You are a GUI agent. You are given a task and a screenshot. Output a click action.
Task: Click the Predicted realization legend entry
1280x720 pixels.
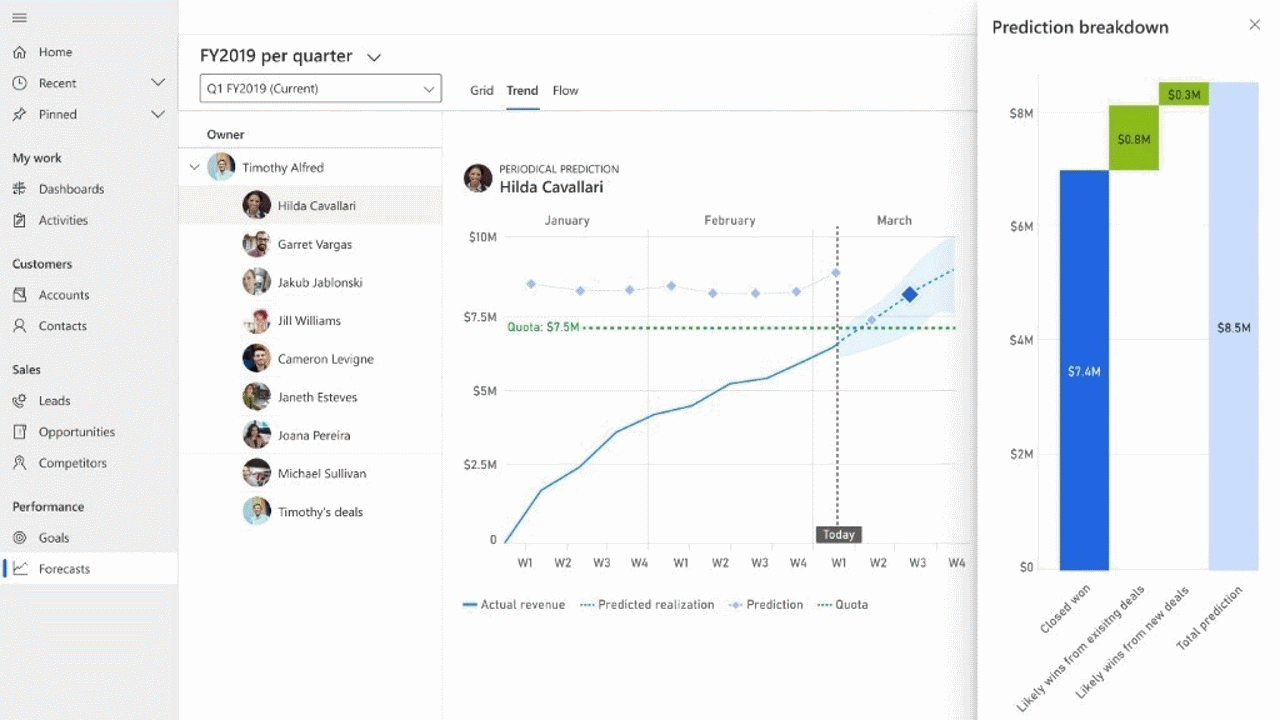pyautogui.click(x=647, y=605)
